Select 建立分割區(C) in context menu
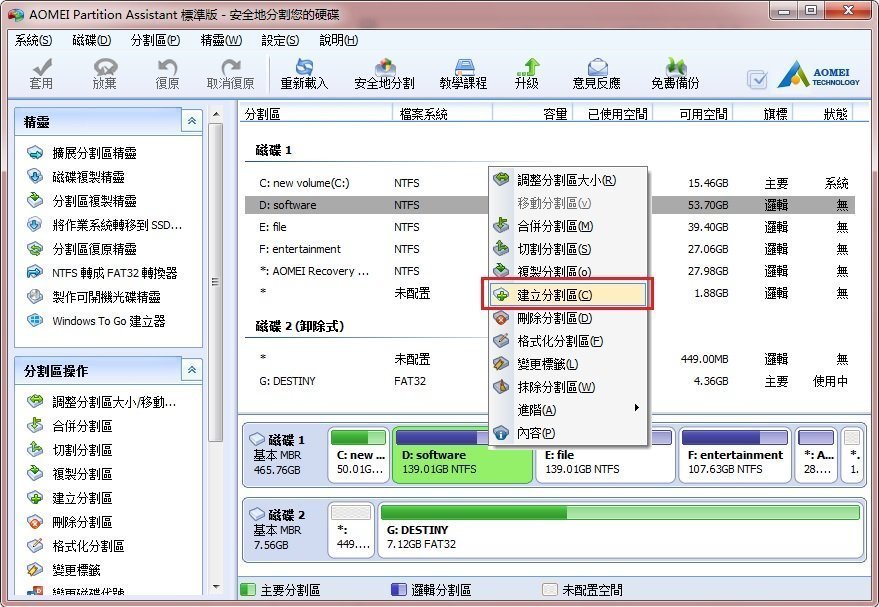 (x=568, y=295)
